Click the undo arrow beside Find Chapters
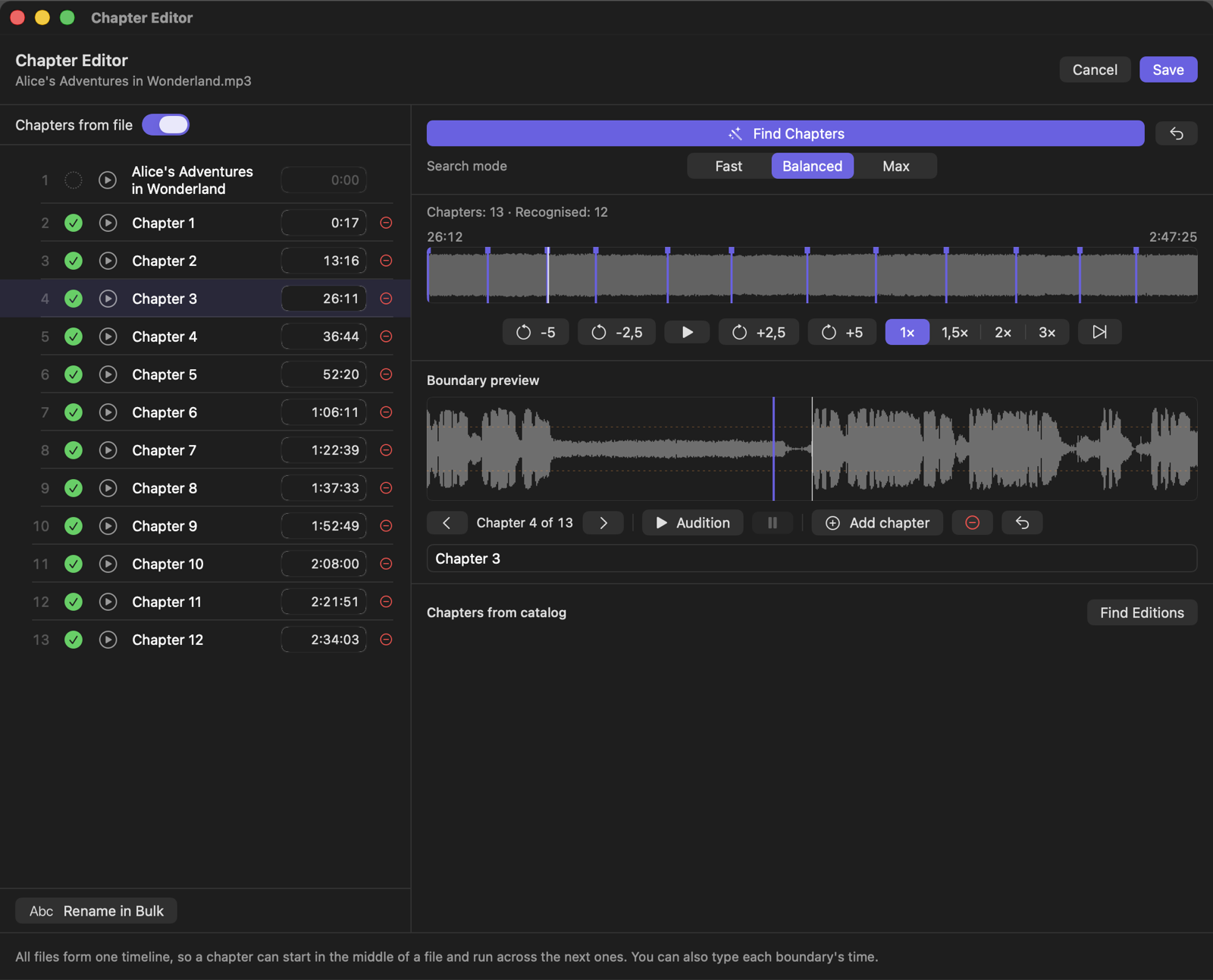Screen dimensions: 1213x980 (x=1176, y=133)
